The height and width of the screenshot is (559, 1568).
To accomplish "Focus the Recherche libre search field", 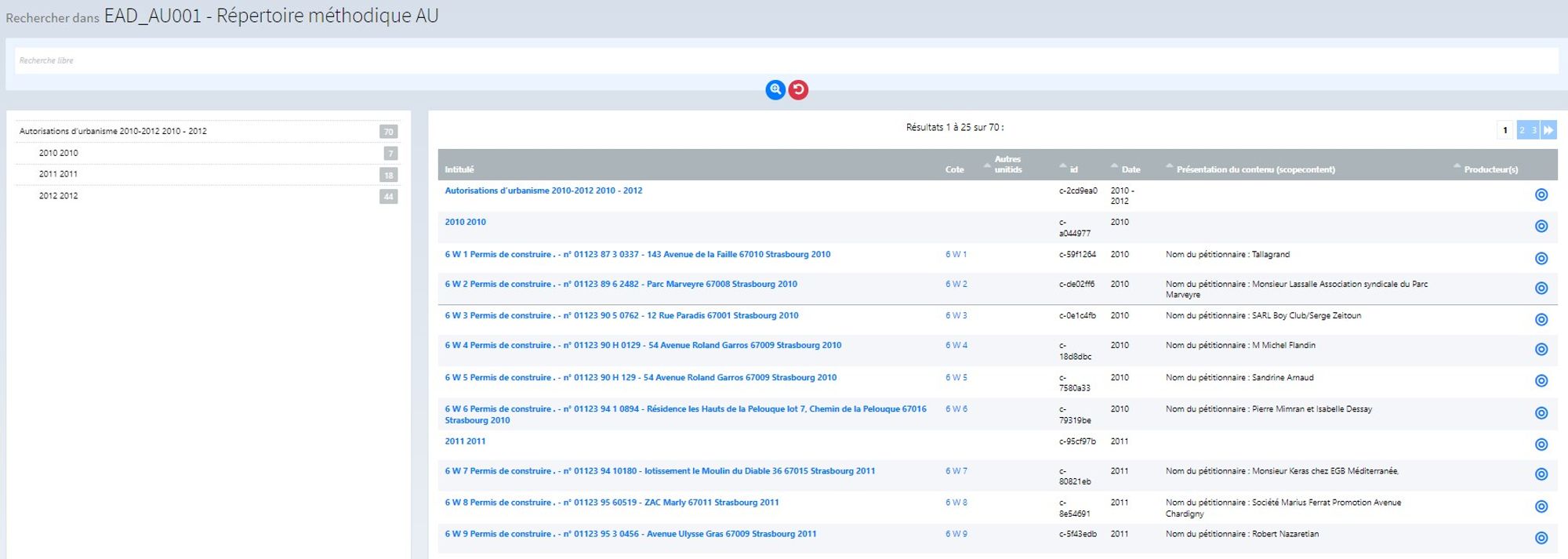I will click(784, 60).
